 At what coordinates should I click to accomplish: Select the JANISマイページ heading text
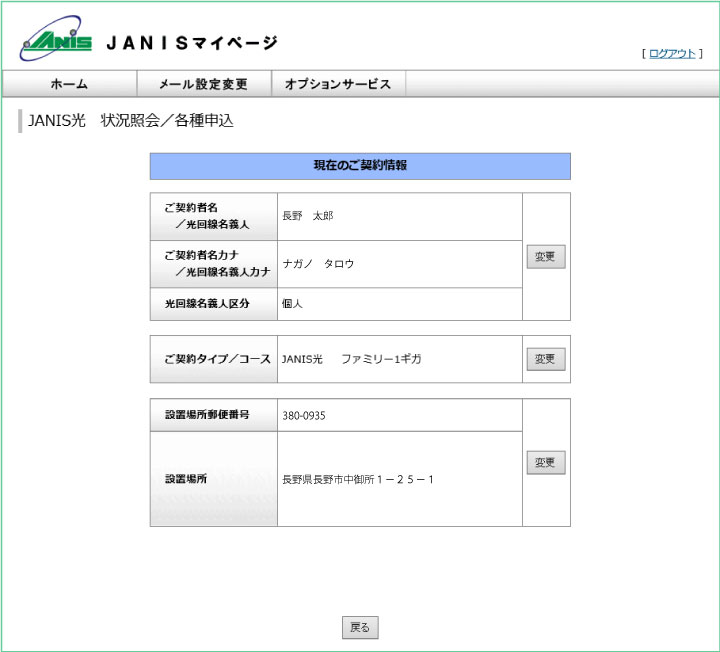(192, 43)
